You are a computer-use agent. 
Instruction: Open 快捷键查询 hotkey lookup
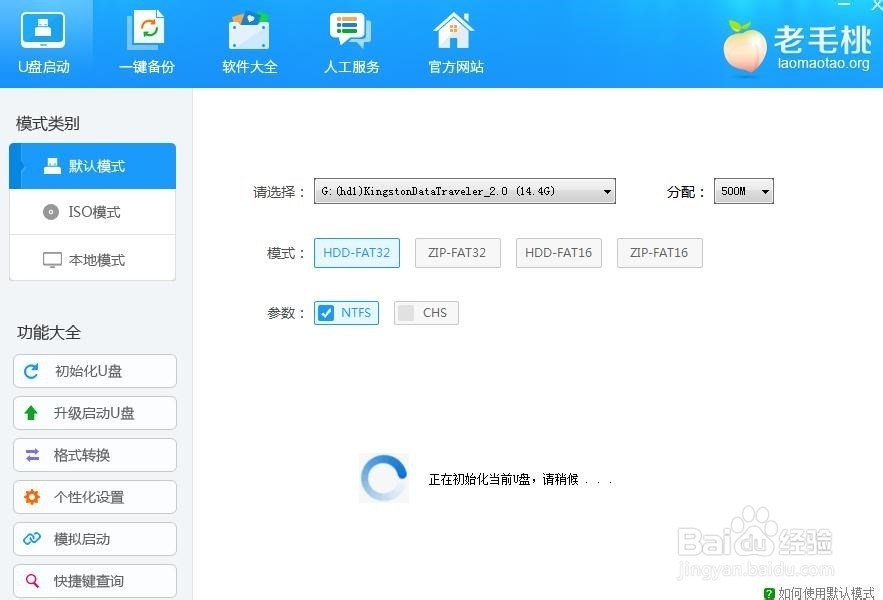tap(95, 580)
